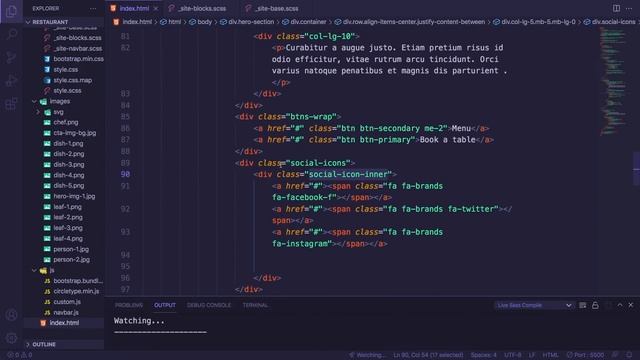The image size is (640, 360).
Task: Open Live Sass Compile output channel dropdown
Action: coord(533,305)
